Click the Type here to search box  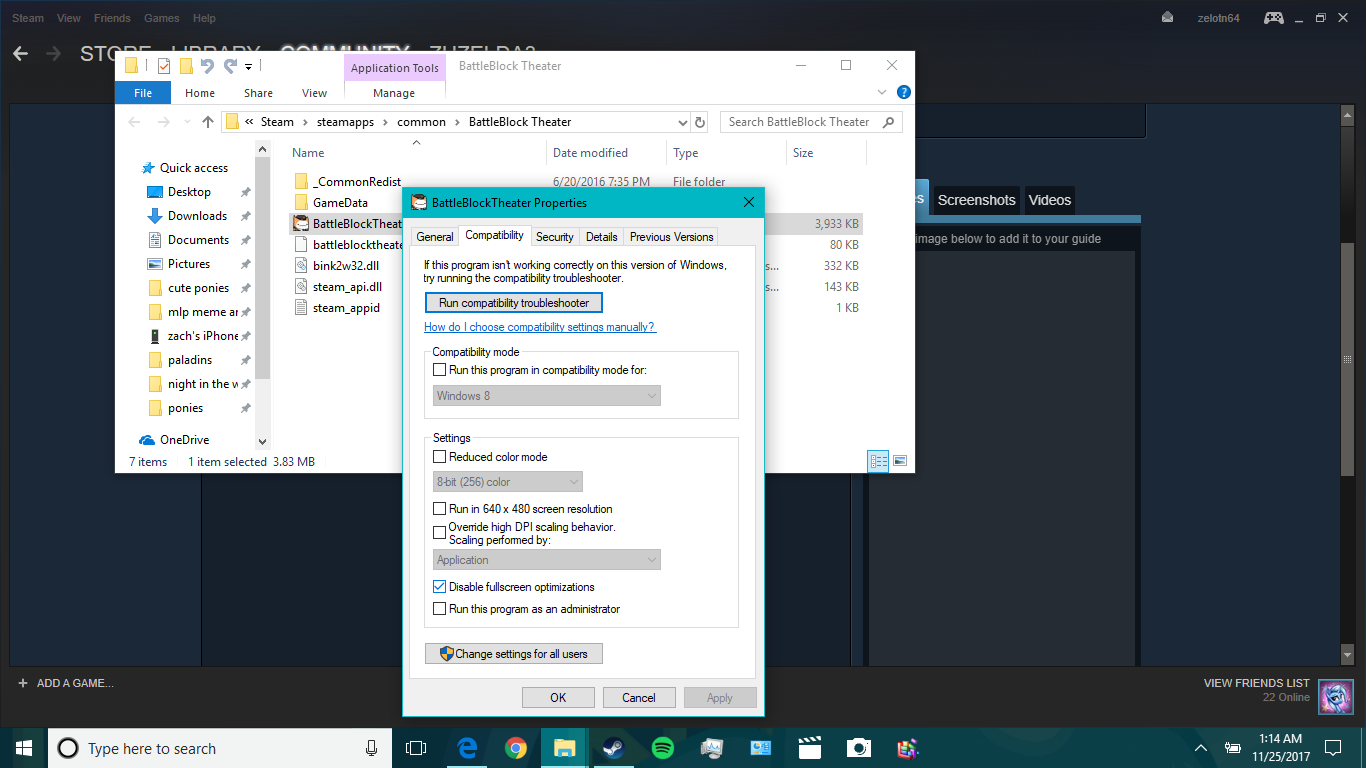tap(220, 748)
